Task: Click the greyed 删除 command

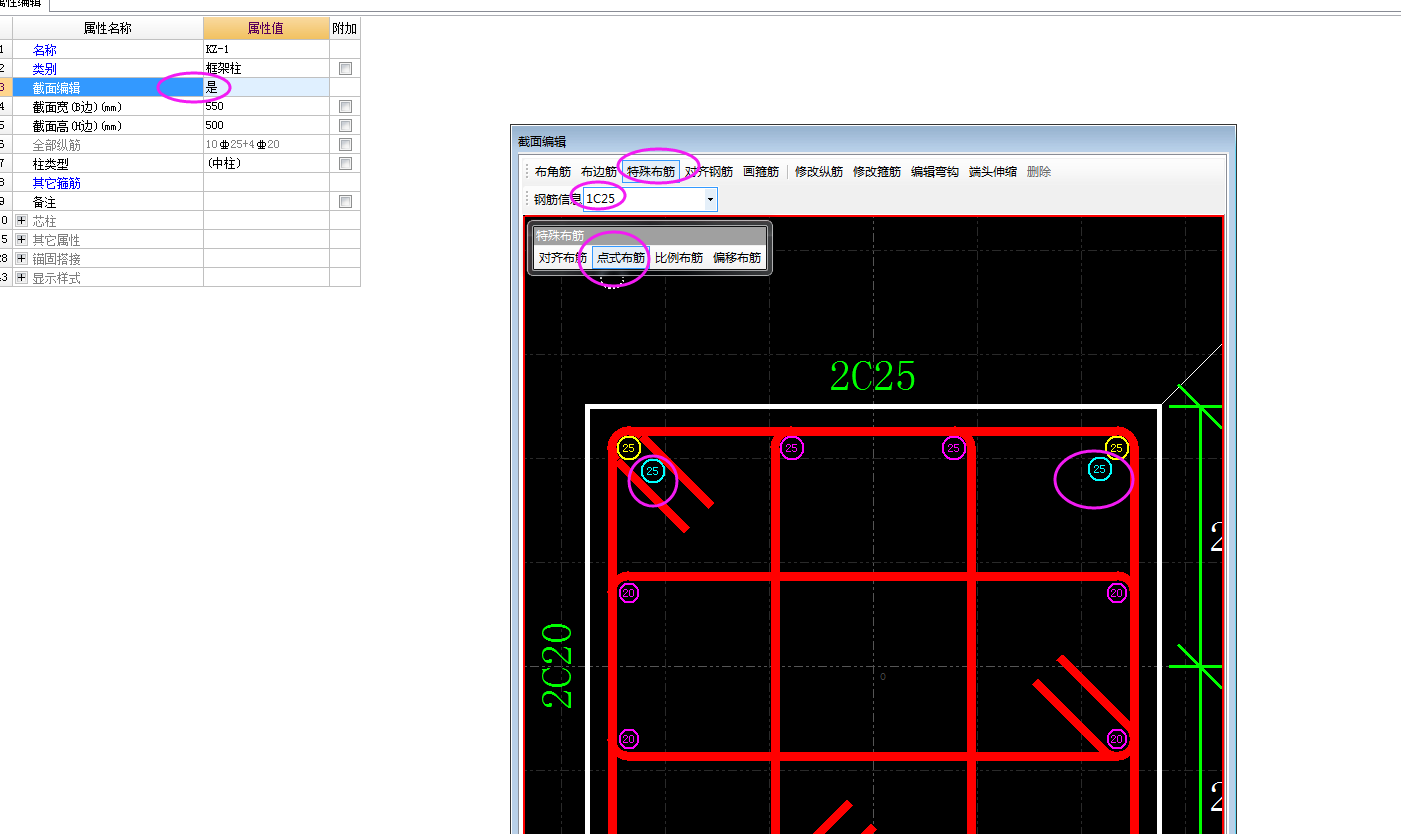Action: tap(1039, 172)
